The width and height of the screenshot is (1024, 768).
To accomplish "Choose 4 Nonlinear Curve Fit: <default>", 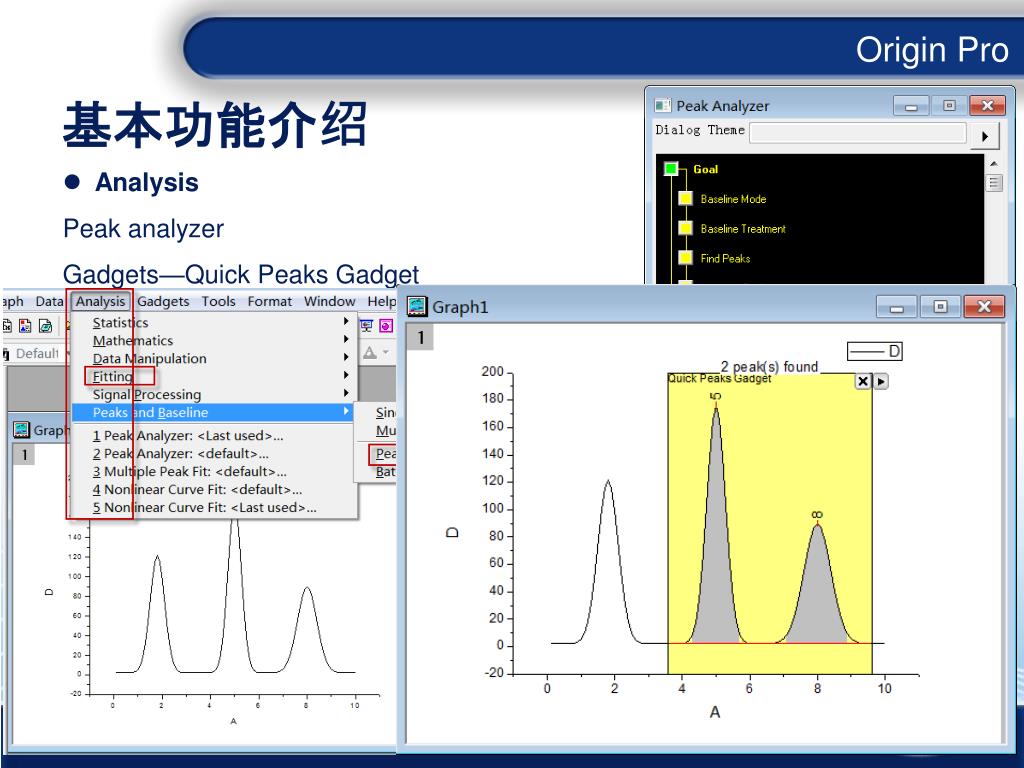I will (x=214, y=489).
